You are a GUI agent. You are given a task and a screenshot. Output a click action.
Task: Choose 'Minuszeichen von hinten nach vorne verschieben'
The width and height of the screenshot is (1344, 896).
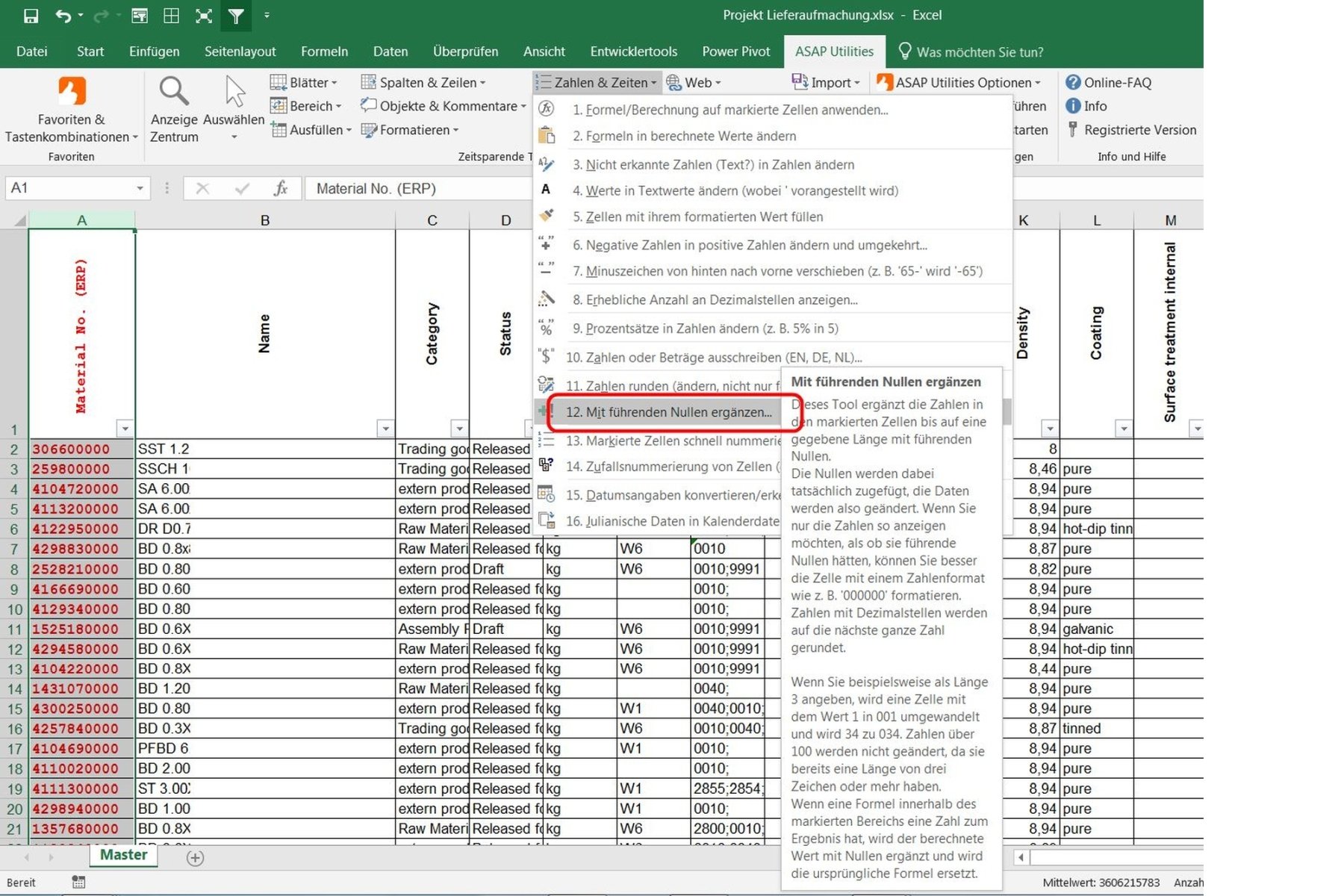click(772, 271)
